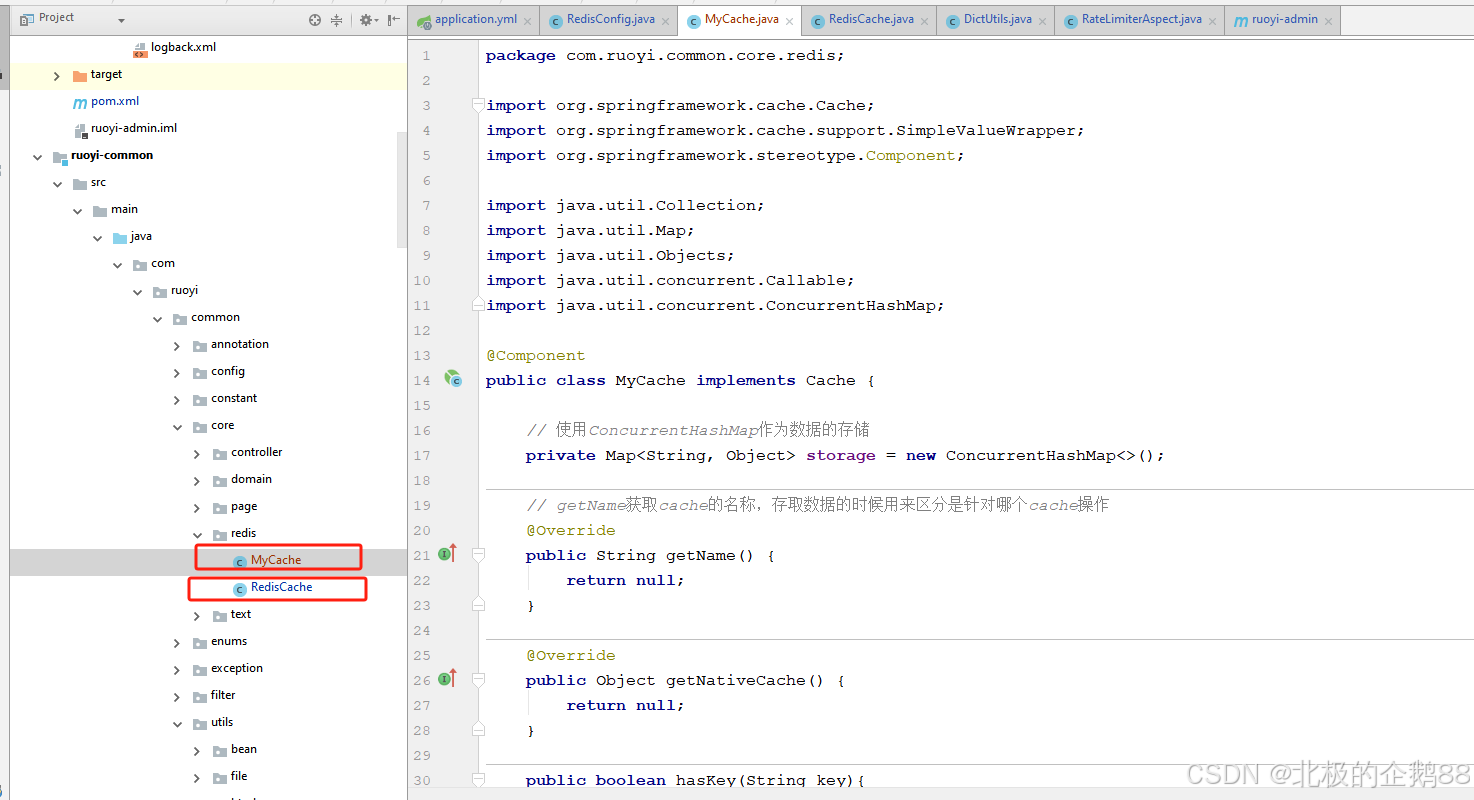
Task: Collapse the main folder
Action: [x=77, y=210]
